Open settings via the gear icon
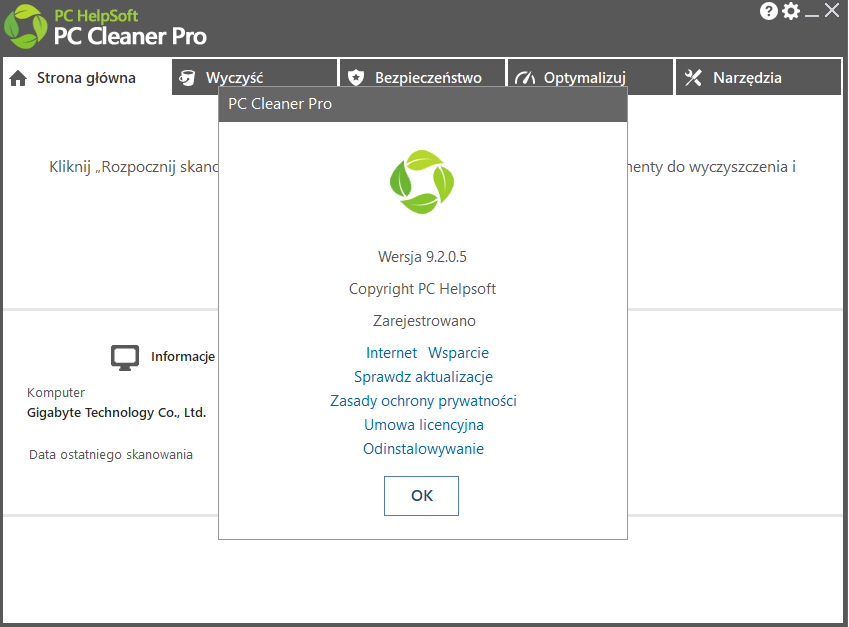Image resolution: width=849 pixels, height=627 pixels. click(791, 11)
